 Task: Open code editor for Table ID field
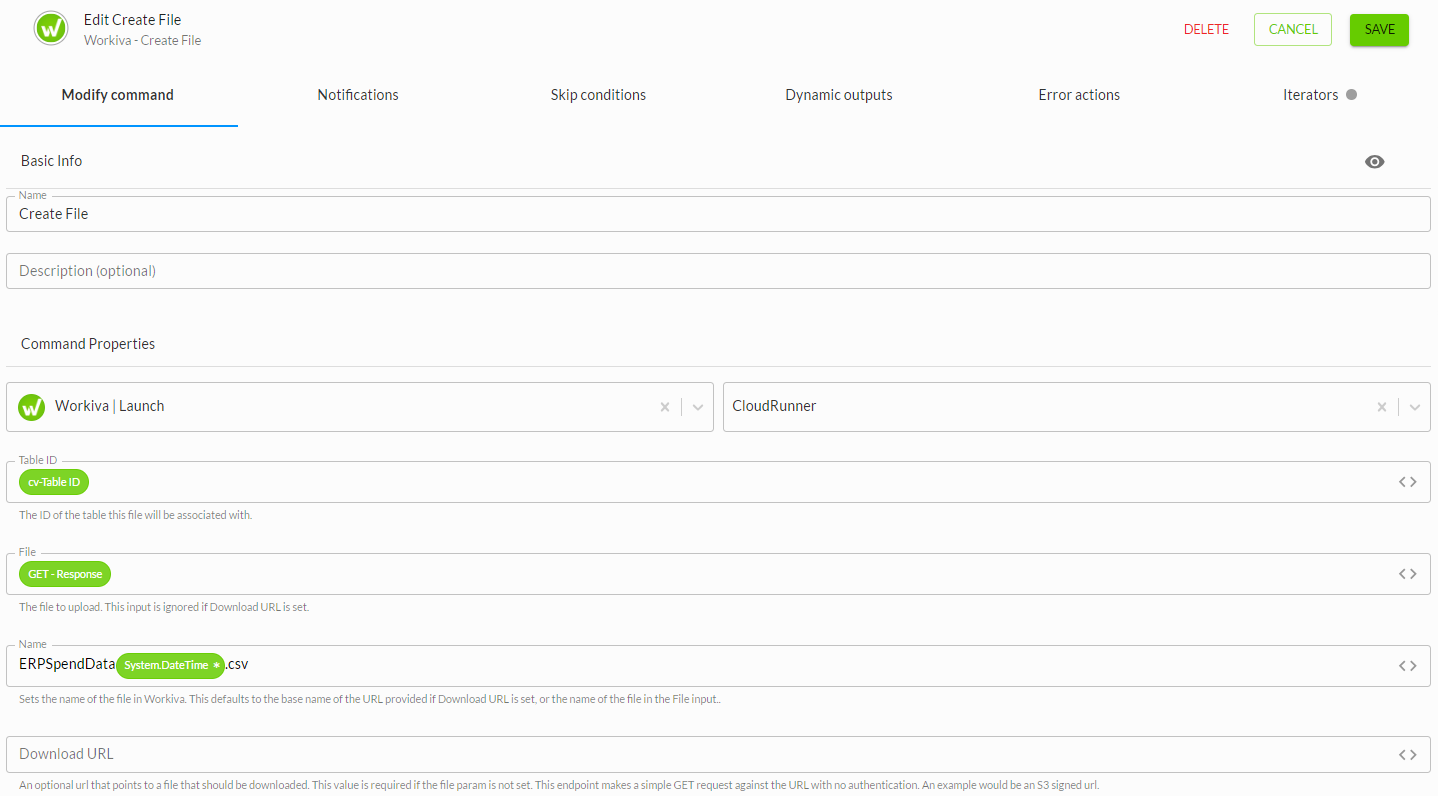tap(1407, 482)
